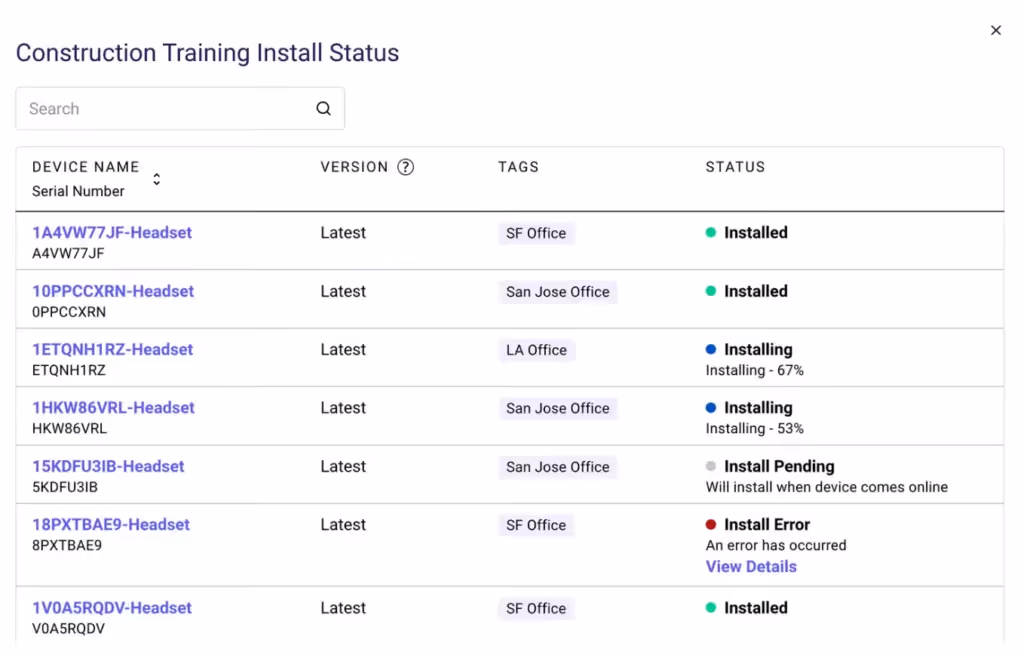Viewport: 1024px width, 655px height.
Task: Click serial number 5KDFU3IB
Action: [x=65, y=487]
